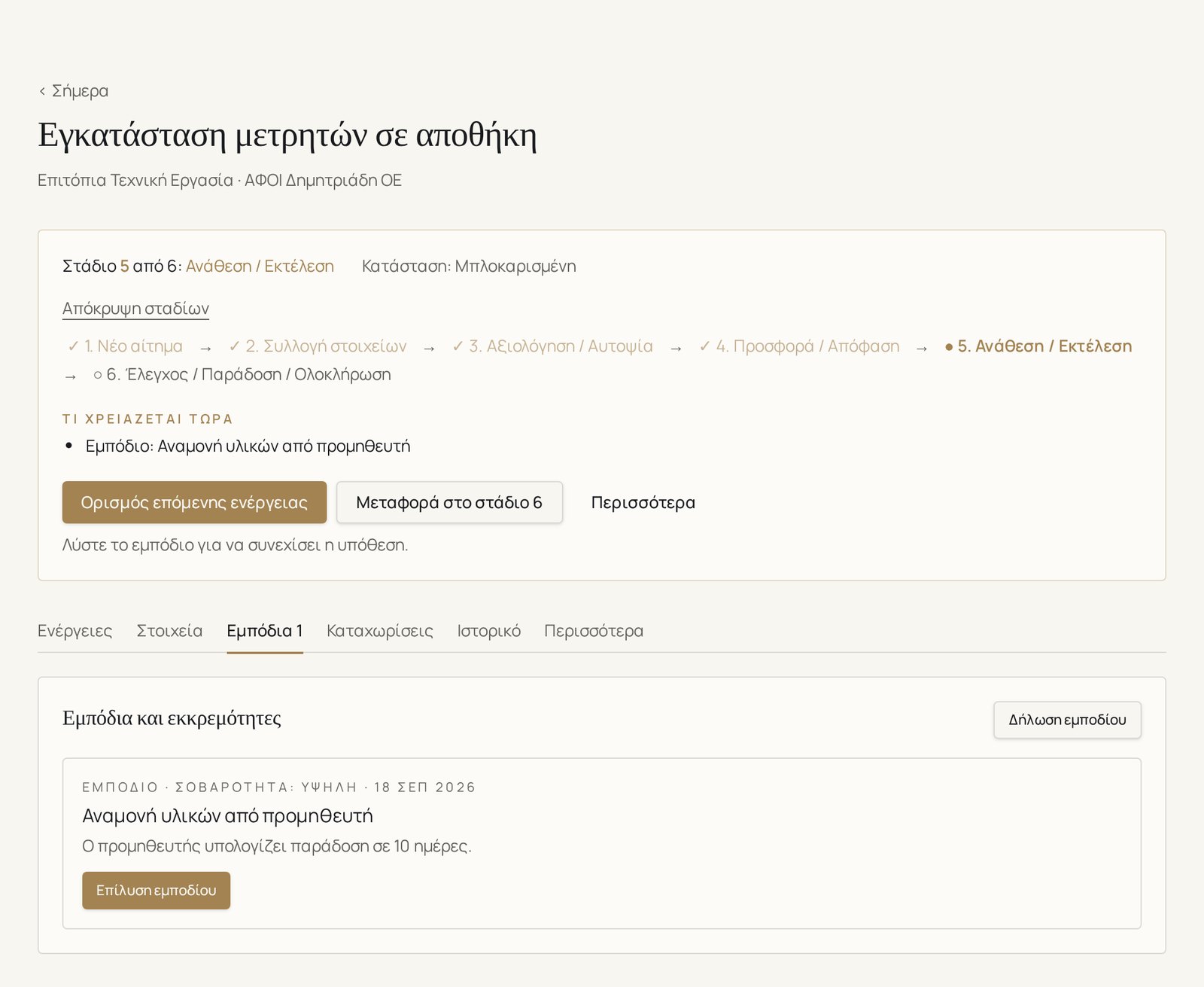
Task: Open the Ιστορικό tab
Action: (x=489, y=631)
